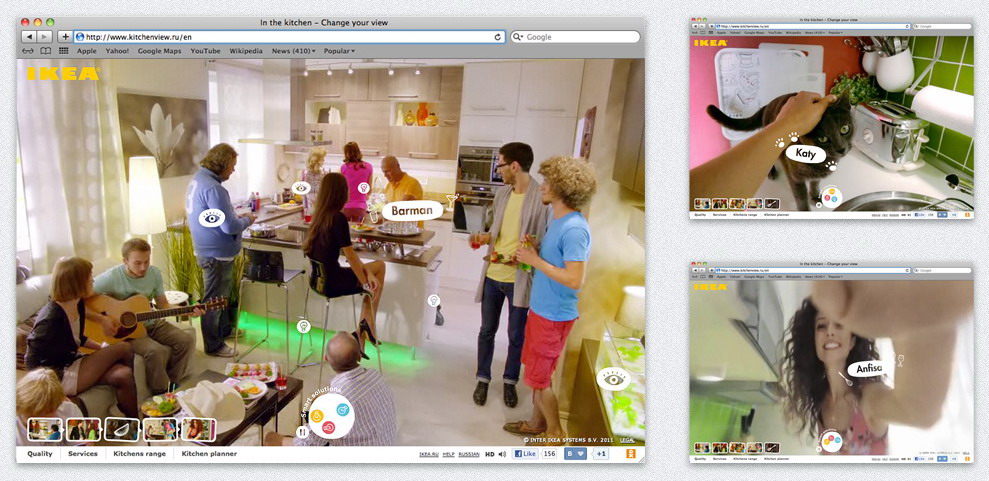The width and height of the screenshot is (989, 481).
Task: Click the orange icon in Smart solutions circle
Action: (317, 415)
